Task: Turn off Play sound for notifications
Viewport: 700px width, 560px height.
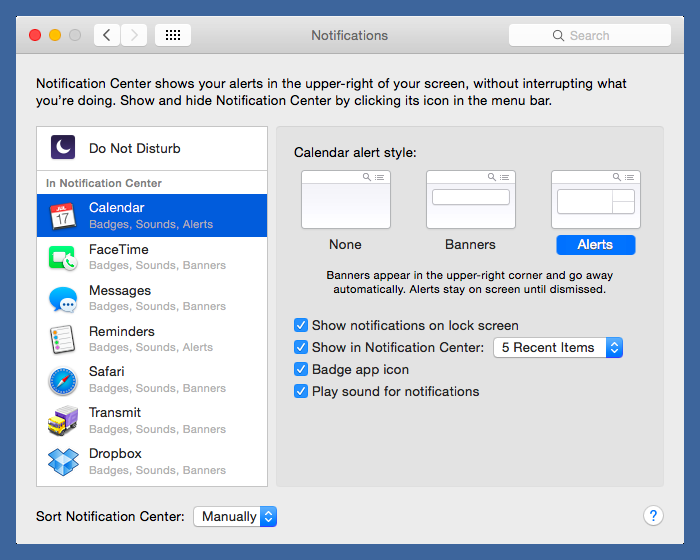Action: [301, 391]
